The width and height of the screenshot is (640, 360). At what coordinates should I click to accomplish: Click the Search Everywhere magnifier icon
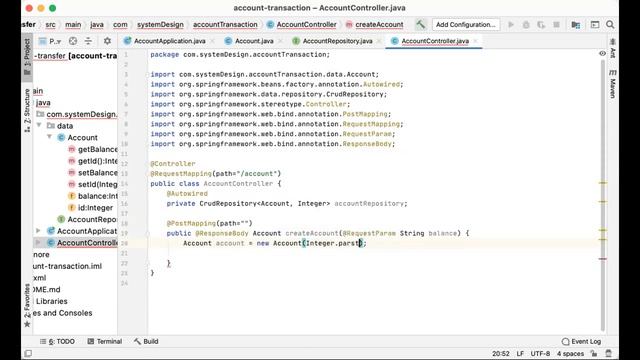tap(610, 25)
